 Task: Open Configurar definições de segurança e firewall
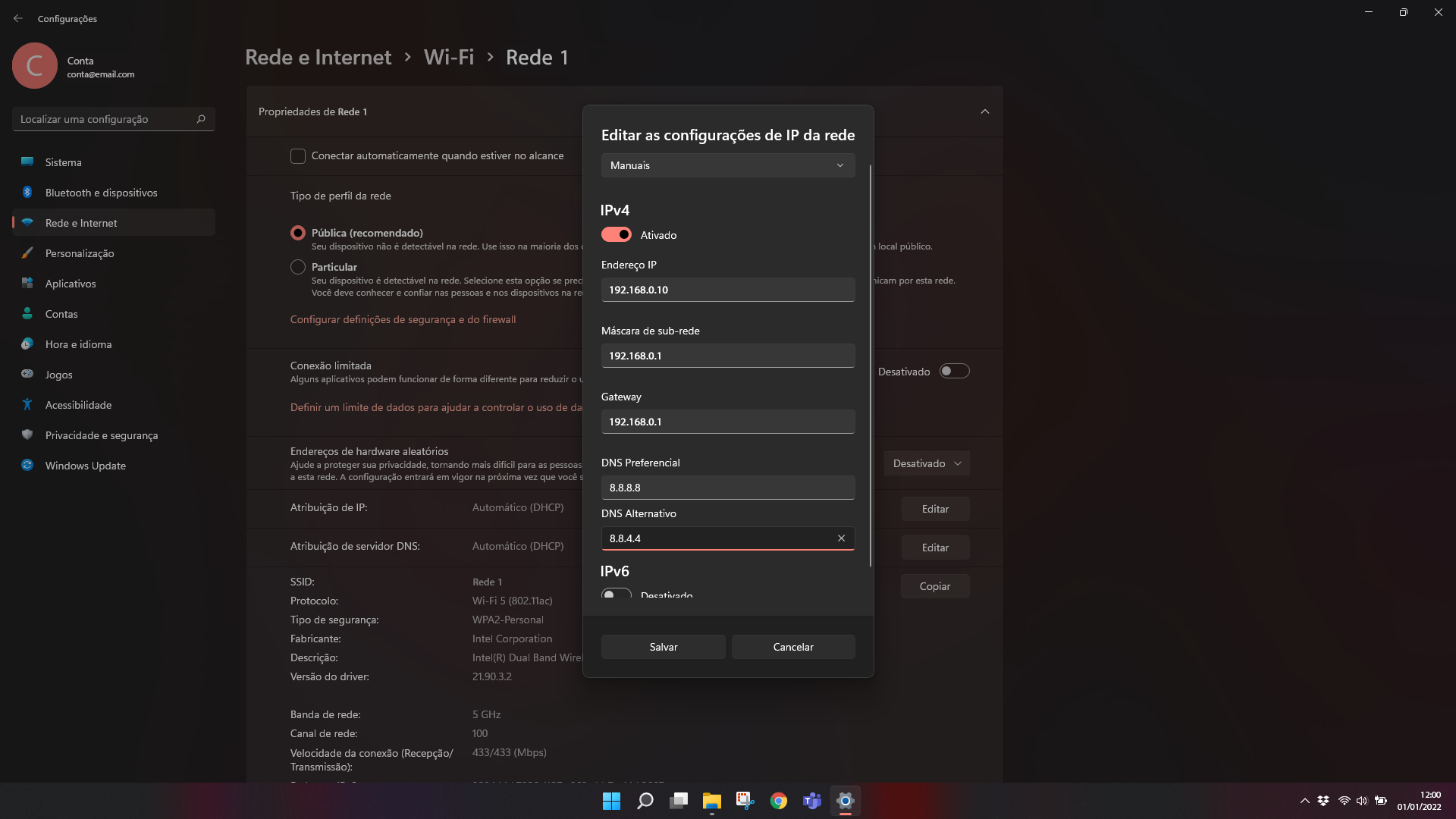point(403,319)
